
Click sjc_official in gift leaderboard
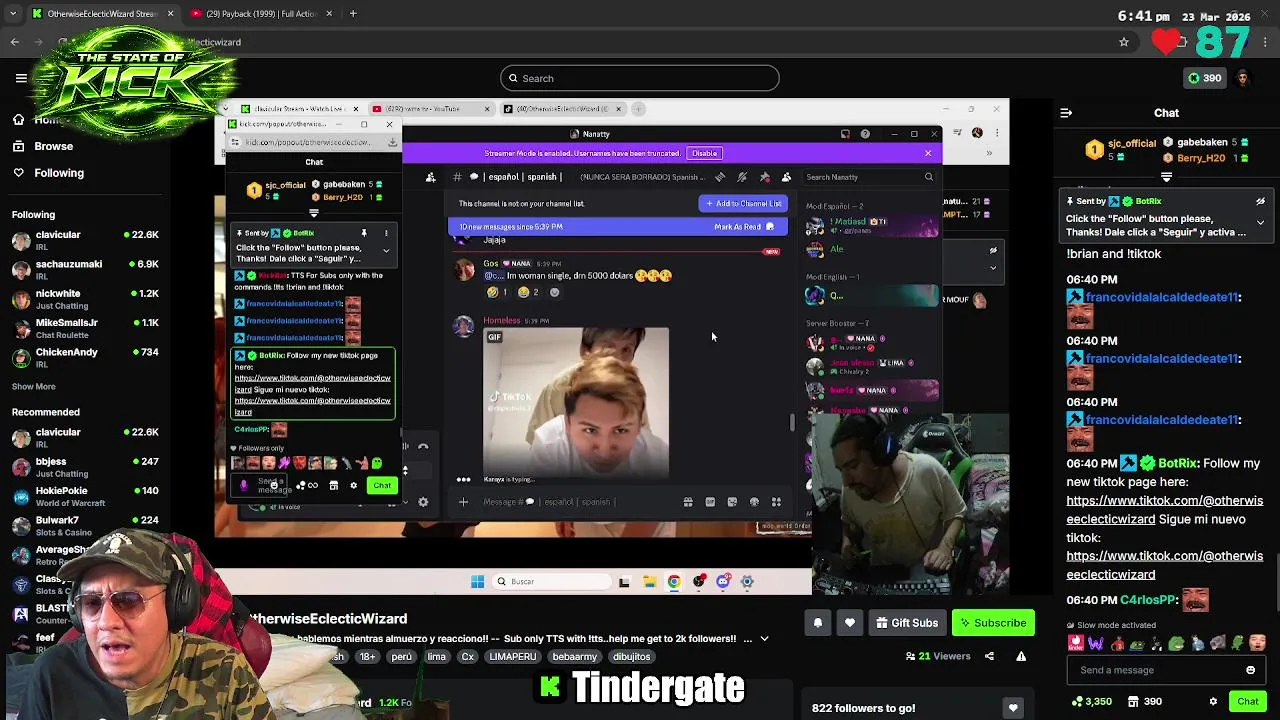point(1132,143)
